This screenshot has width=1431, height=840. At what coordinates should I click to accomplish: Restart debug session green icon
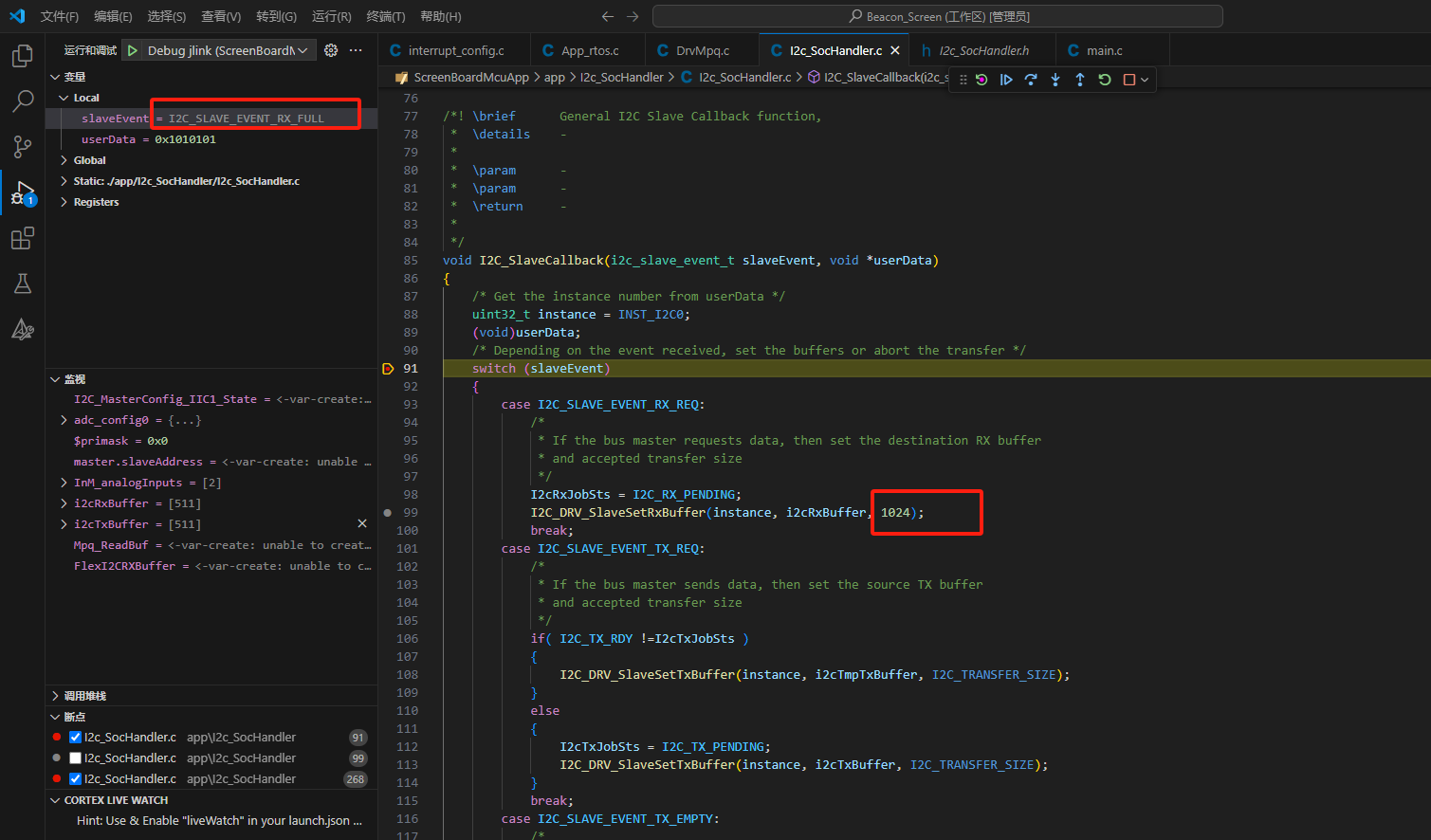coord(1105,80)
